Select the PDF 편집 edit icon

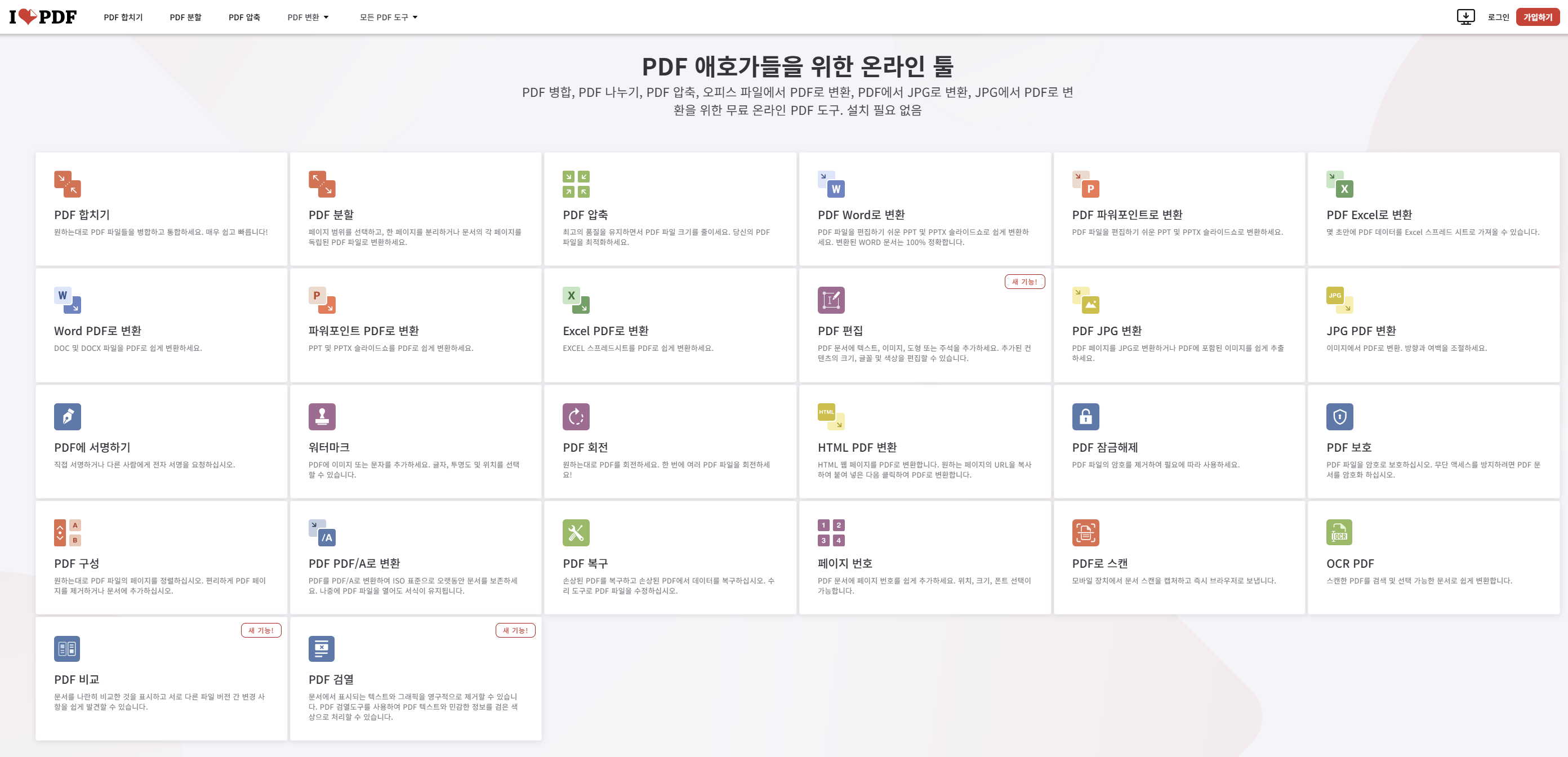click(x=830, y=300)
